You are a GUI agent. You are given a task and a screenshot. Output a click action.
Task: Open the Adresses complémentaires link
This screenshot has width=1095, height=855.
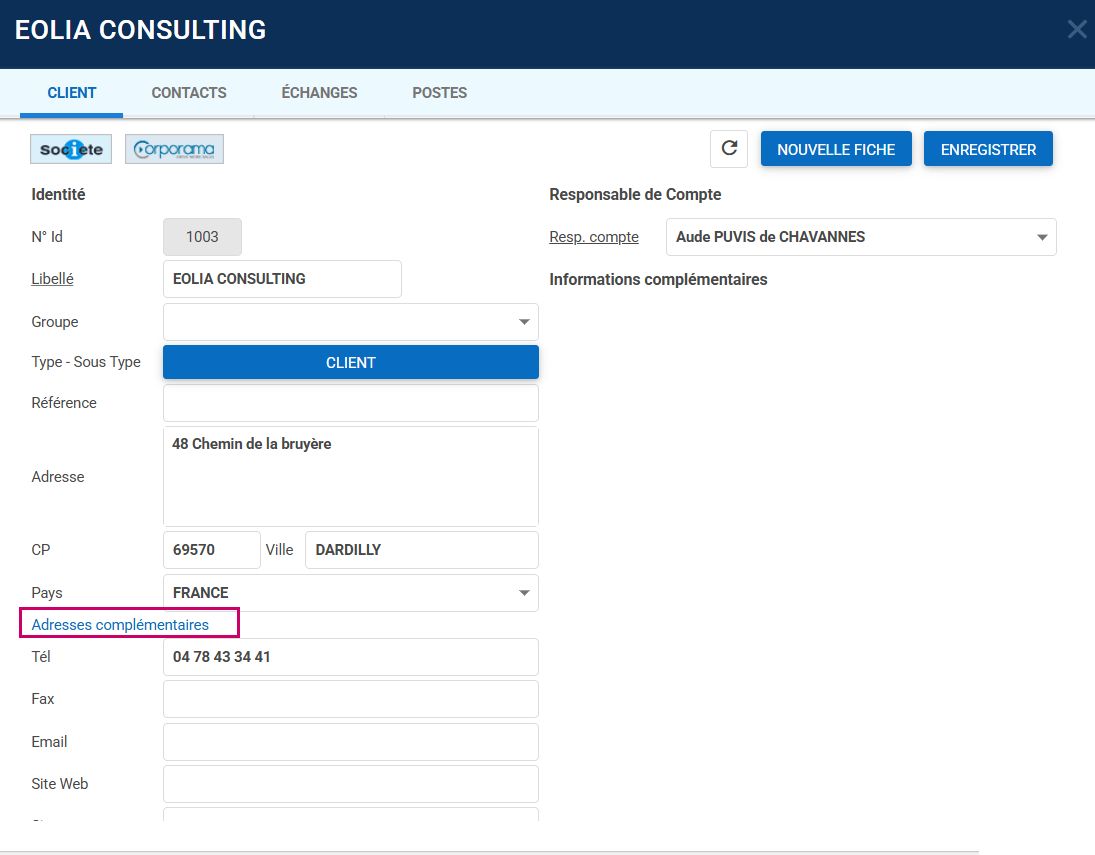(x=120, y=625)
